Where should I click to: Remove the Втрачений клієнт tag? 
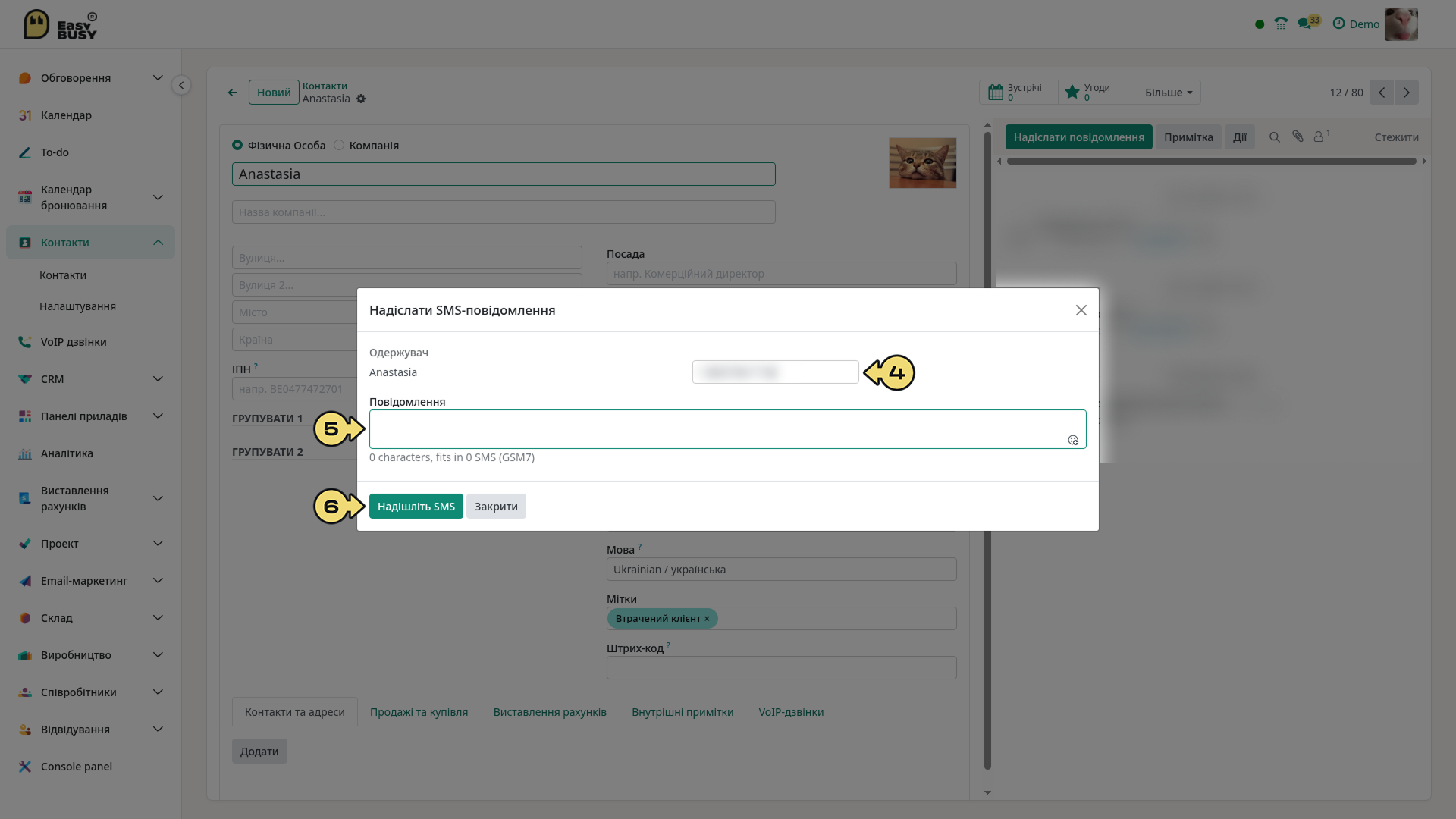[707, 619]
